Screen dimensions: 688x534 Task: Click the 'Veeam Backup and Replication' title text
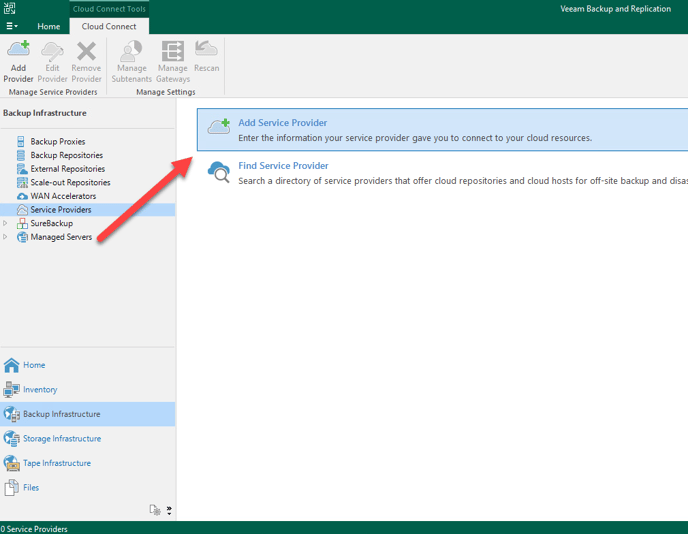[616, 9]
